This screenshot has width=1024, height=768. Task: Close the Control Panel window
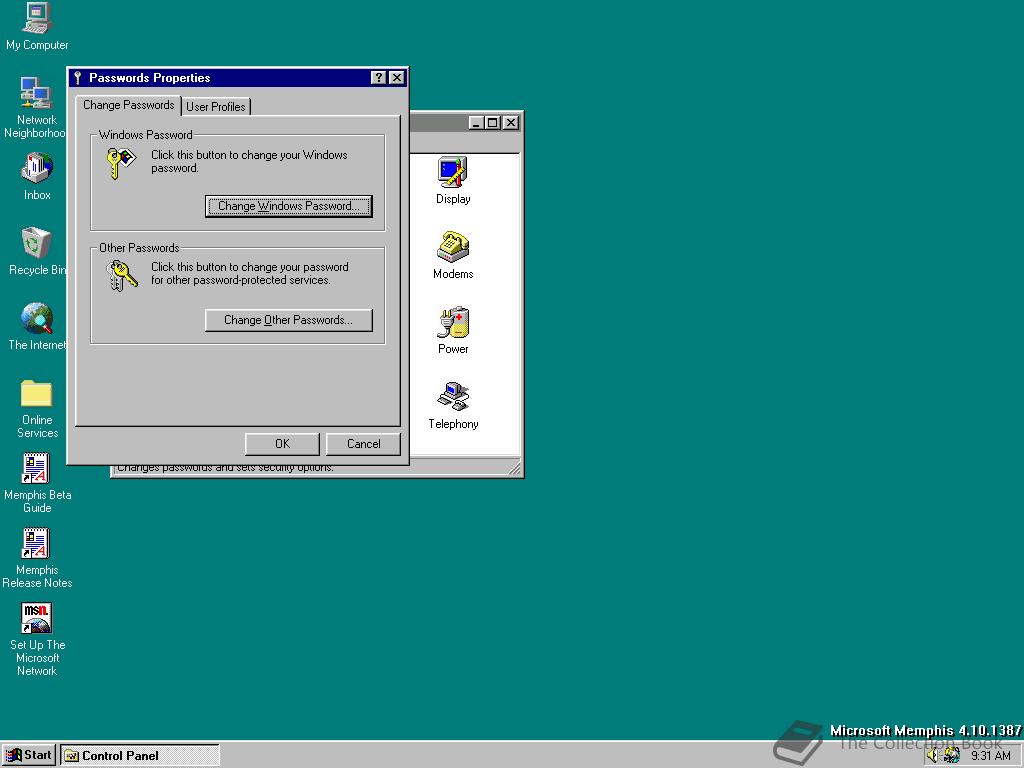coord(511,123)
